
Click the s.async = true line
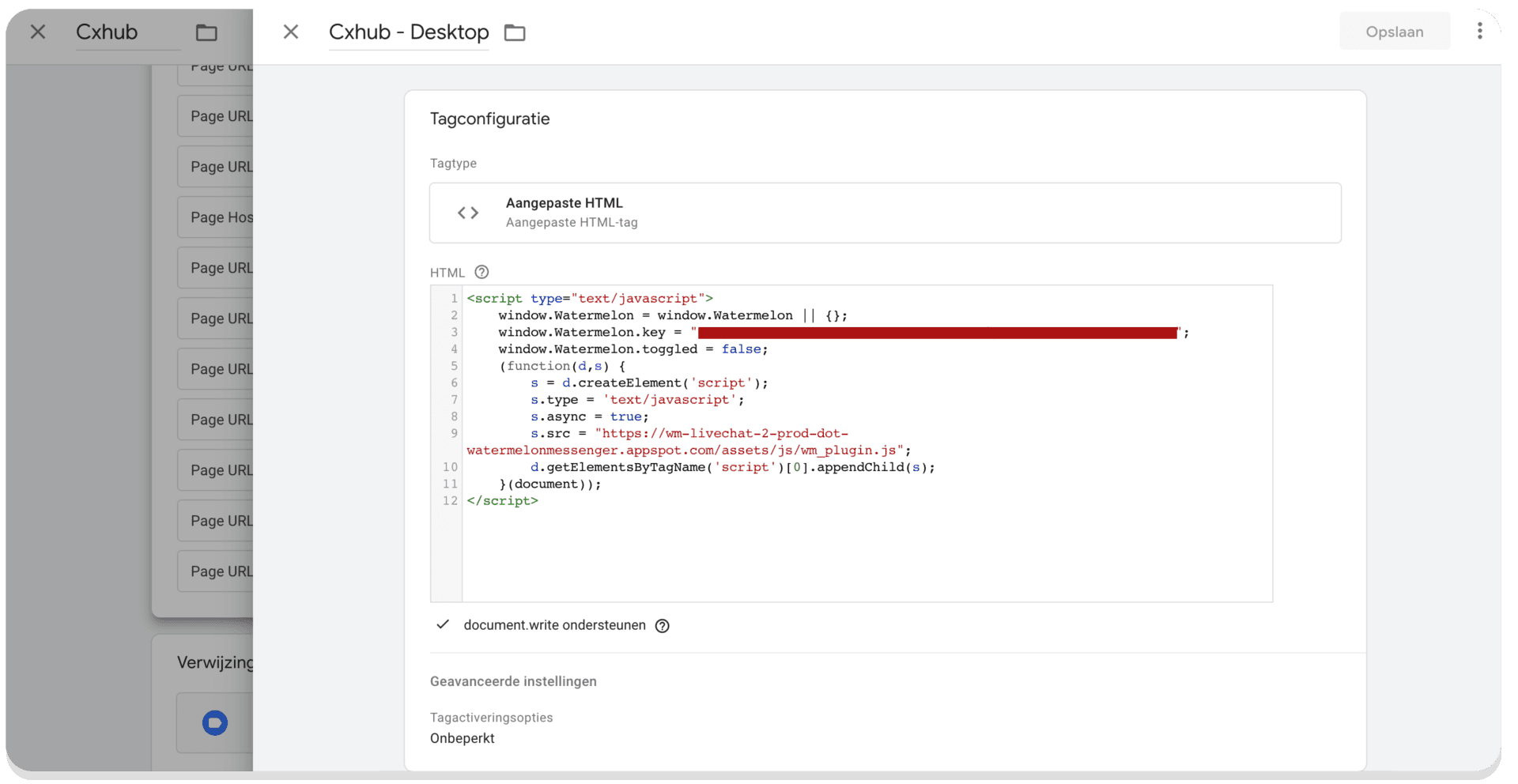(589, 416)
